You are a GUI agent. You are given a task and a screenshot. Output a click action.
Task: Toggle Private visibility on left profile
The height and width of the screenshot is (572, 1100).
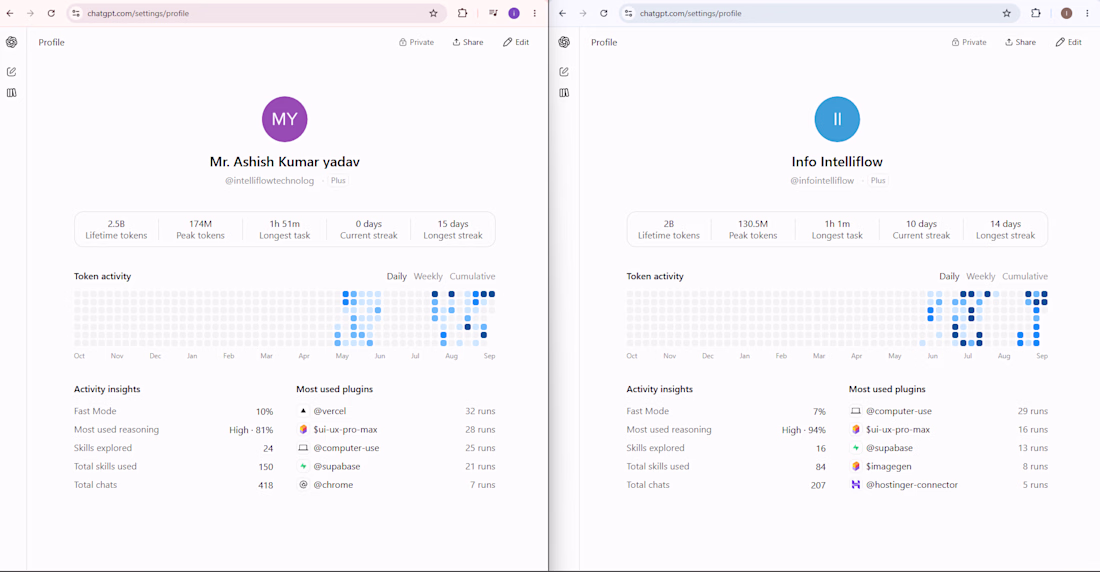click(417, 42)
